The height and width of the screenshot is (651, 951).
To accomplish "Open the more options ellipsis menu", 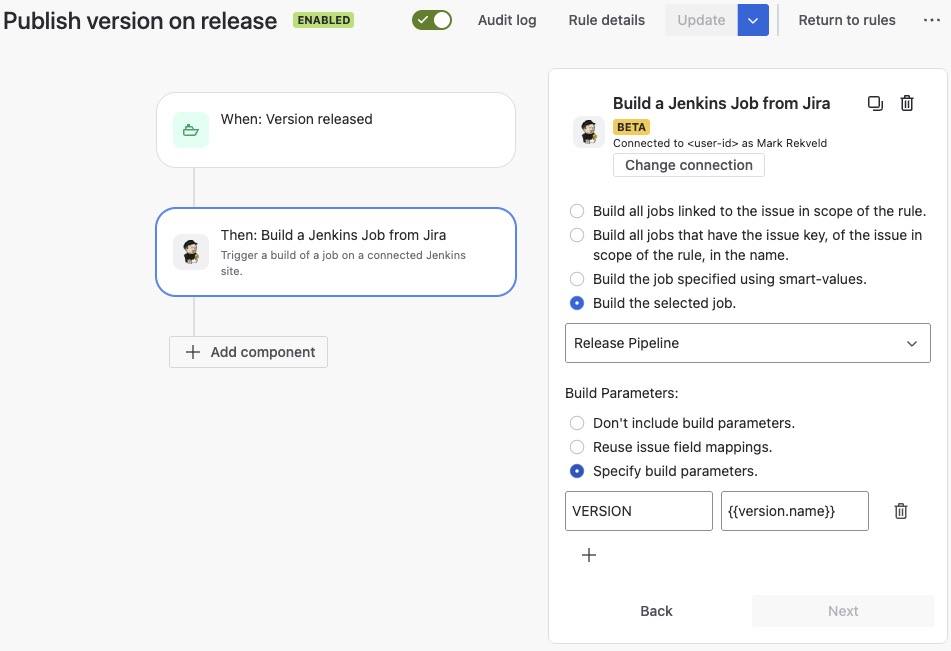I will point(932,20).
